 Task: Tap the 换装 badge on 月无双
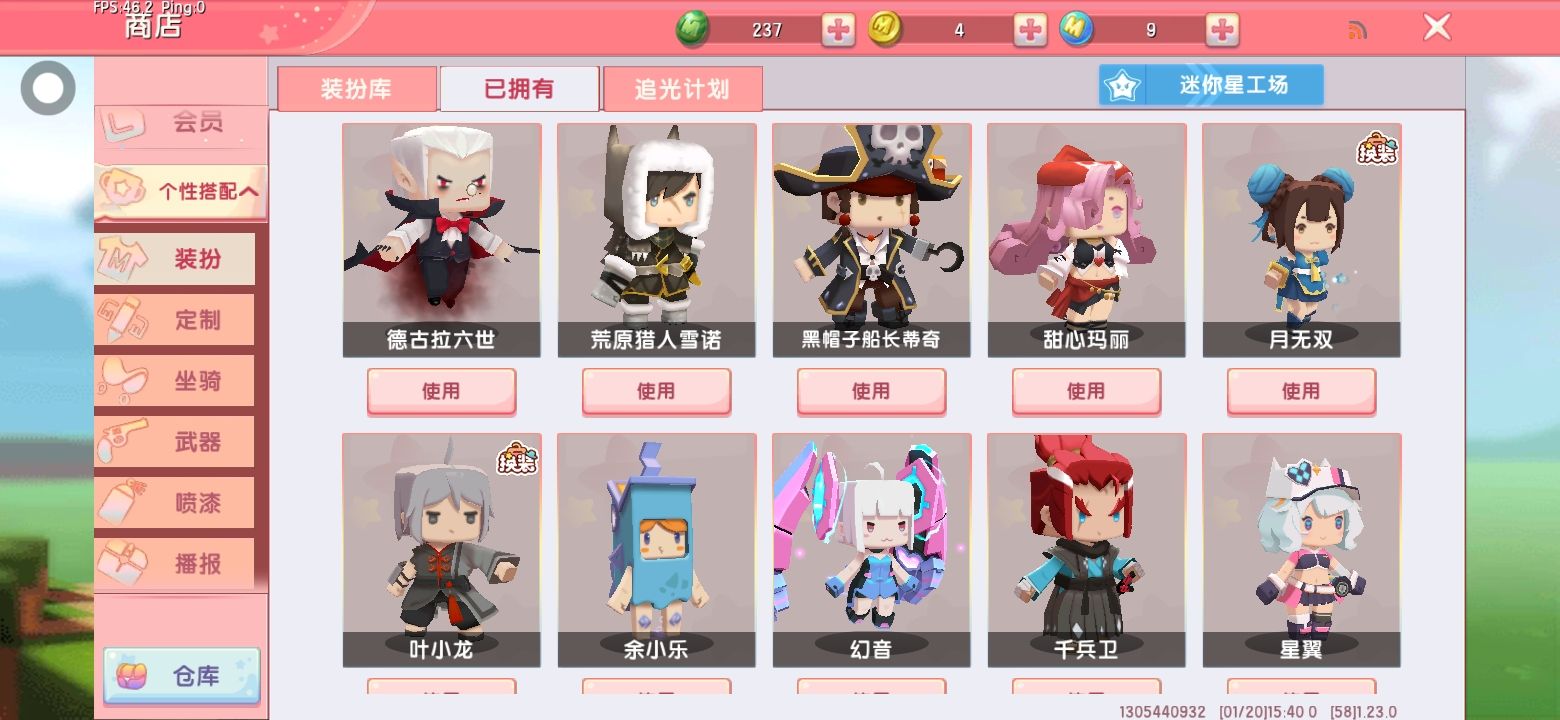tap(1377, 149)
